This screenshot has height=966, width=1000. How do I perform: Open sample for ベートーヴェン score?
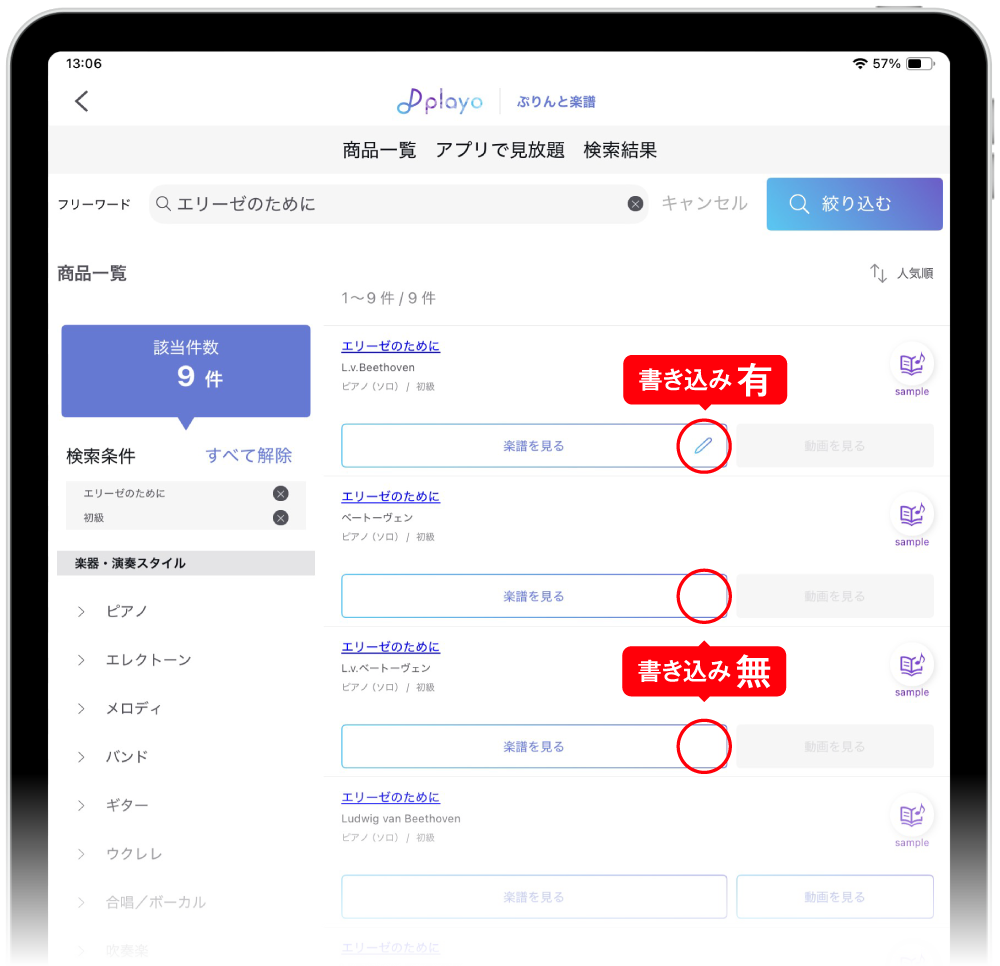(x=911, y=521)
